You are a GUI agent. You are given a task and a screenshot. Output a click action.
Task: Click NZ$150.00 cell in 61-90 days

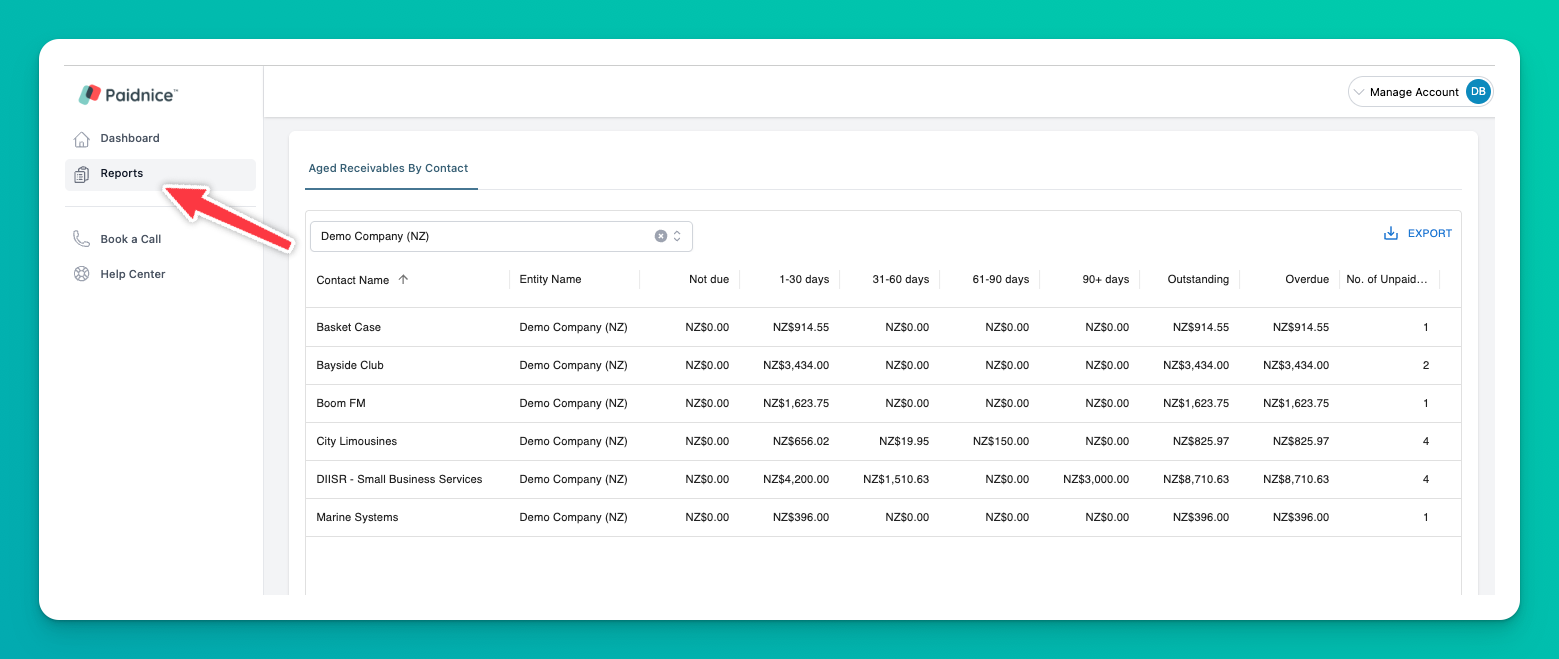point(1001,441)
